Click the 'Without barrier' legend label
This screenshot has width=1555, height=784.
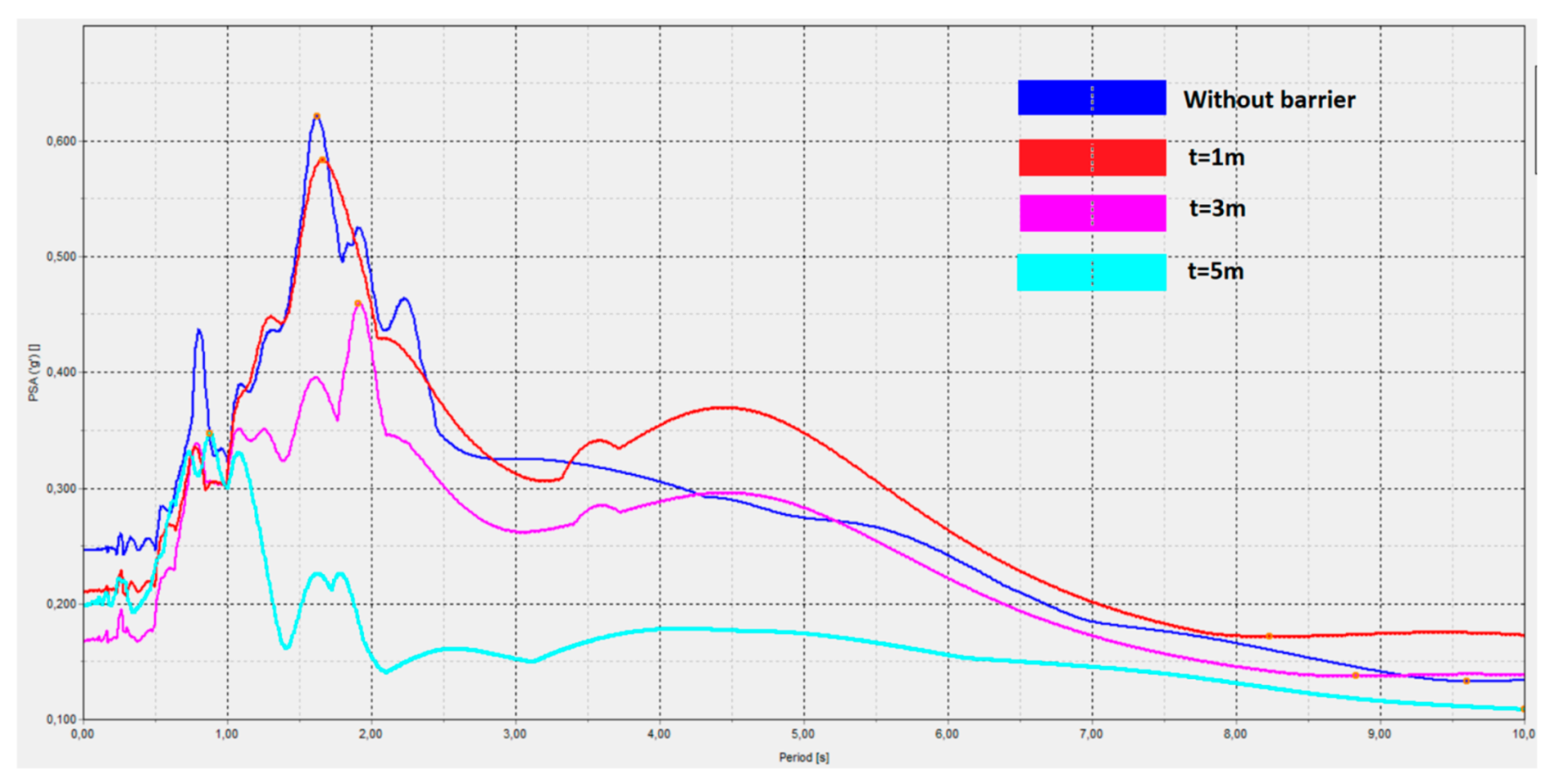tap(1269, 100)
